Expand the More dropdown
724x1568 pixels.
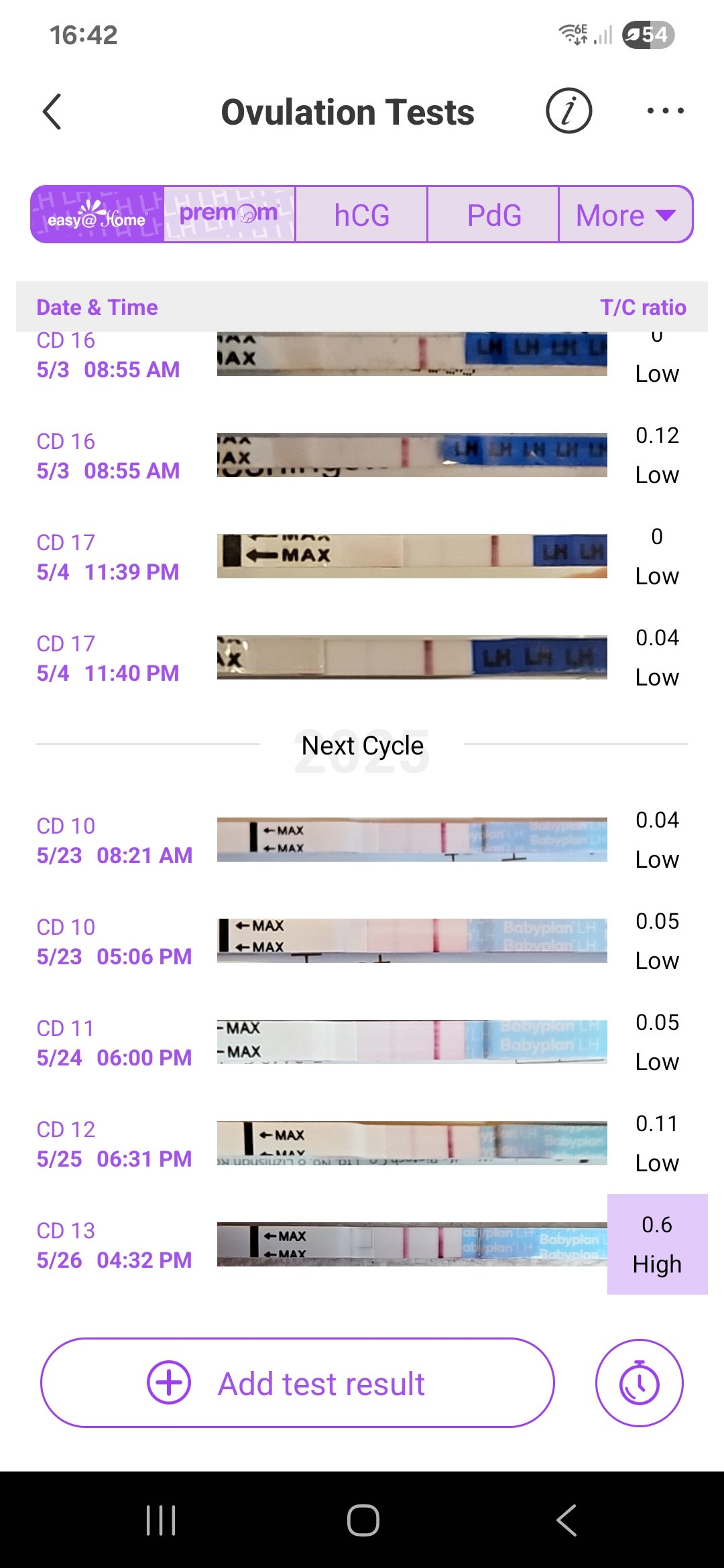pos(625,214)
